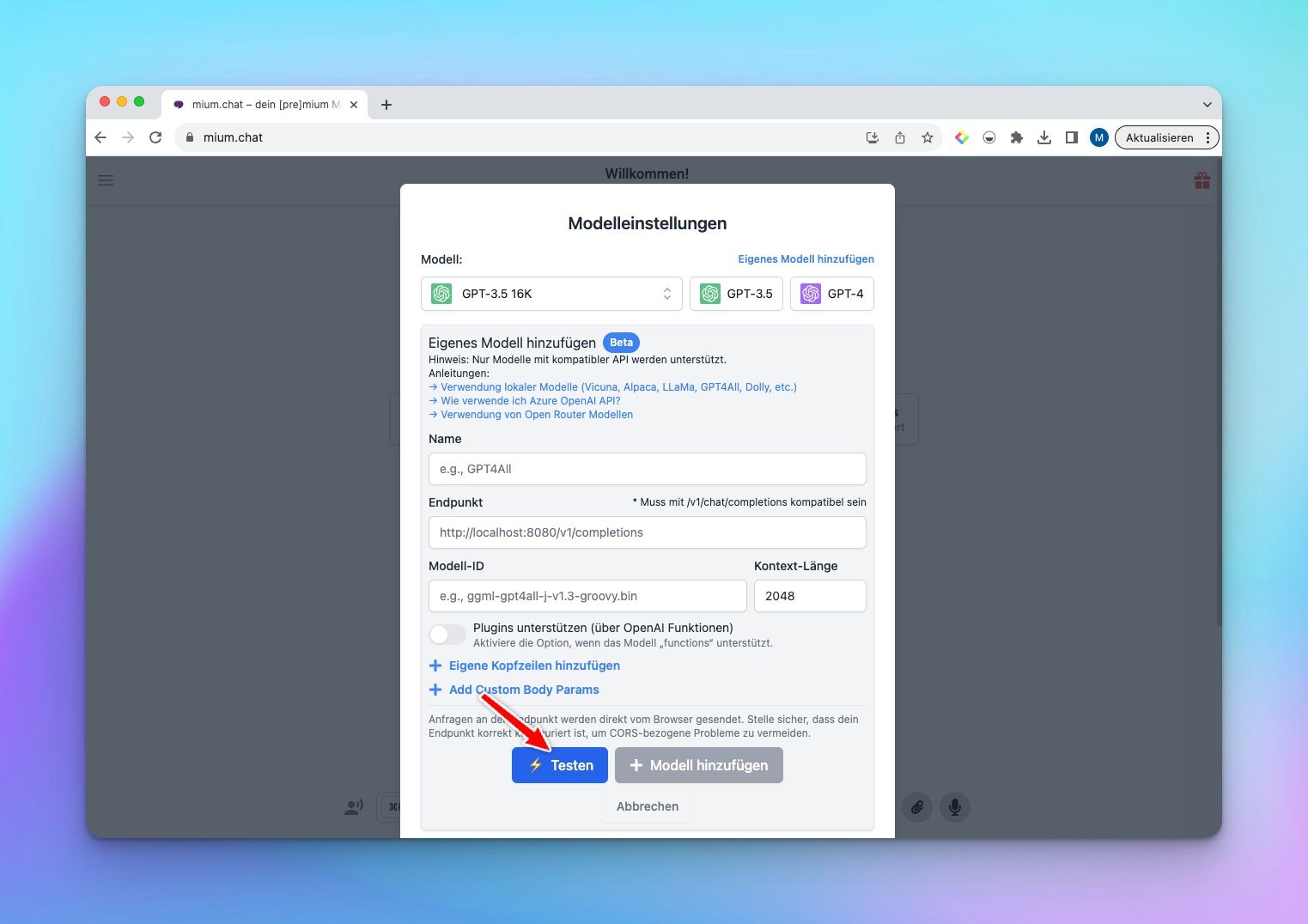
Task: Open the hamburger sidebar menu
Action: [x=106, y=180]
